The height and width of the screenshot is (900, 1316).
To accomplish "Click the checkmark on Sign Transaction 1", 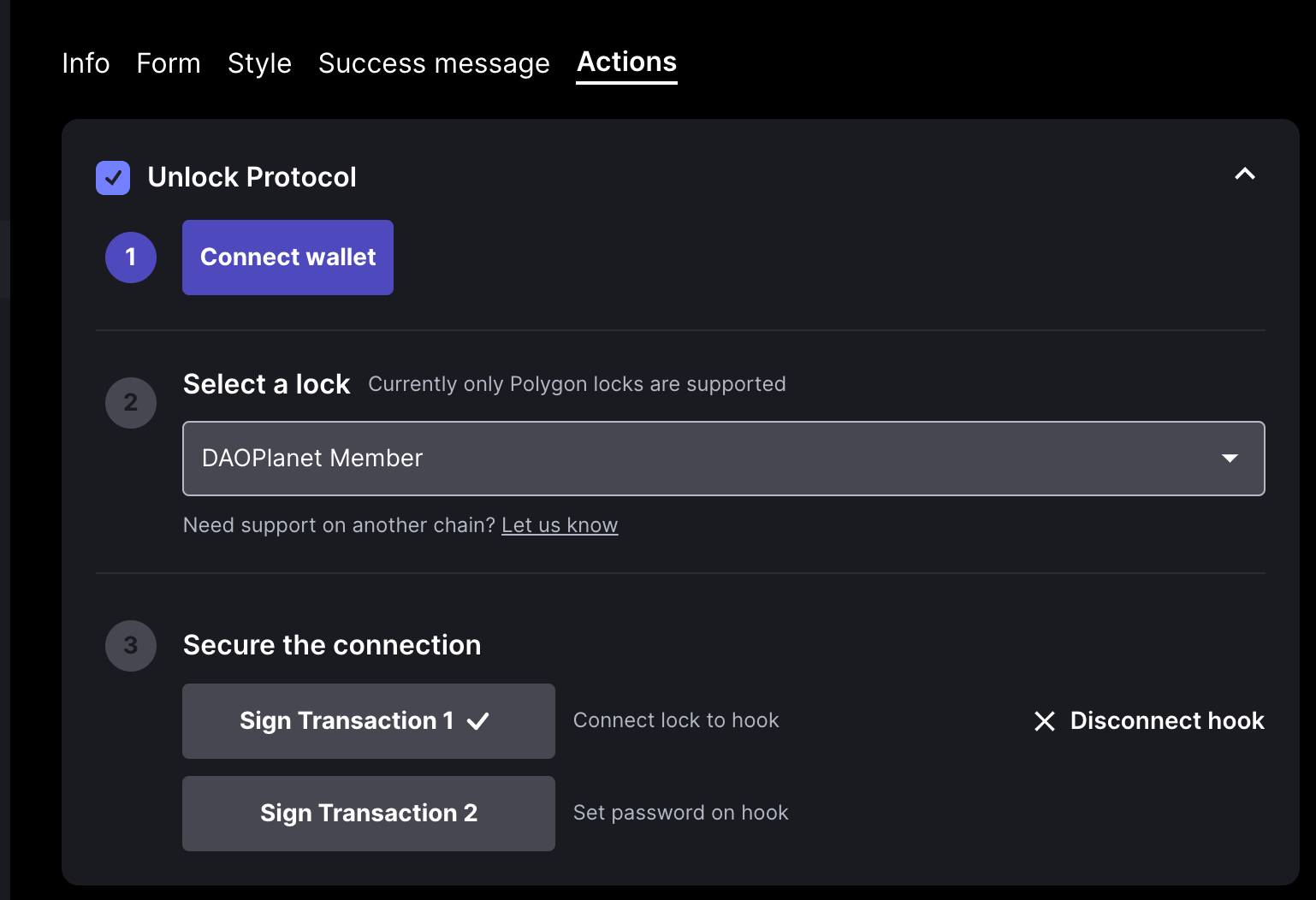I will [x=478, y=721].
